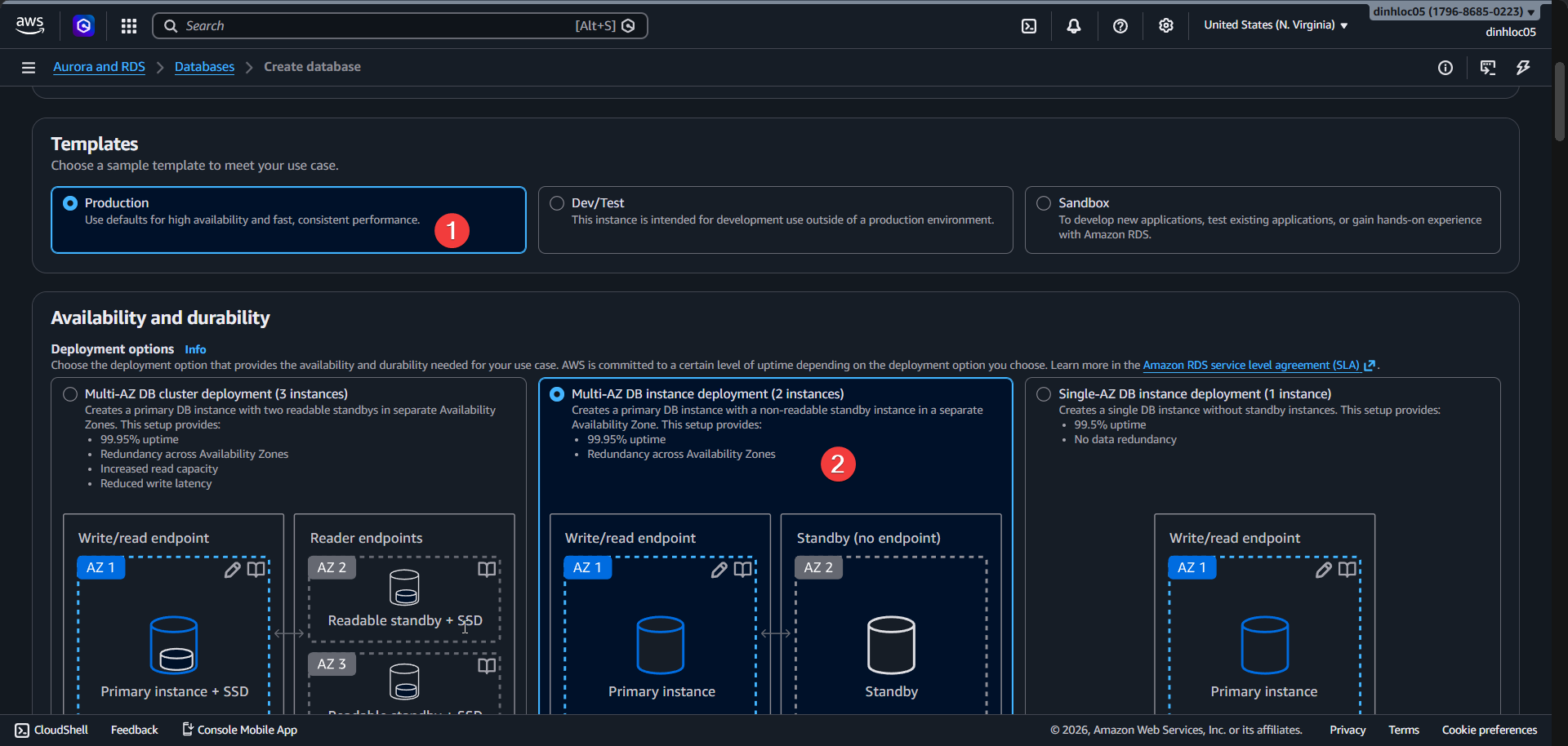Click the RDS service shield icon
The height and width of the screenshot is (746, 1568).
click(x=83, y=25)
